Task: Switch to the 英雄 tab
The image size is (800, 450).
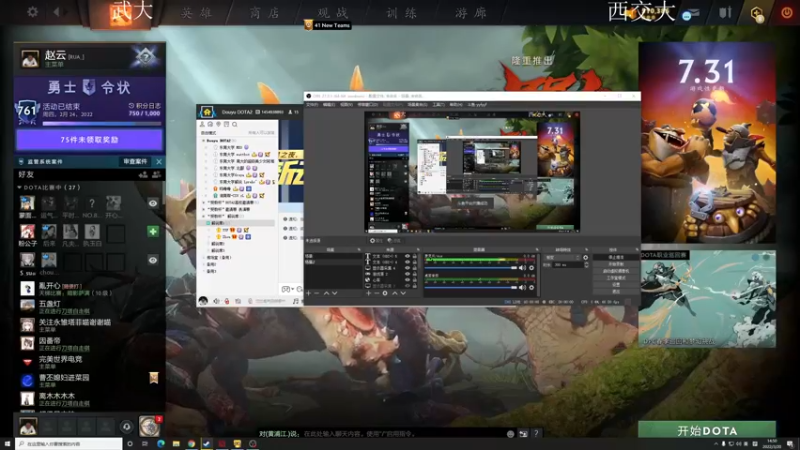Action: 196,13
